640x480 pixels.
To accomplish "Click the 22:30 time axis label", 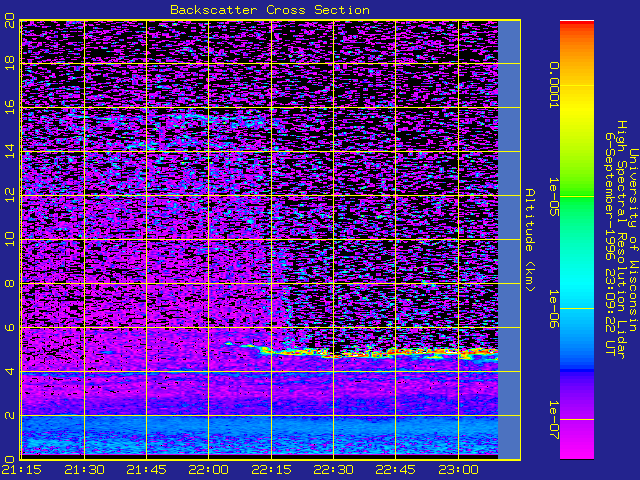I will coord(333,470).
